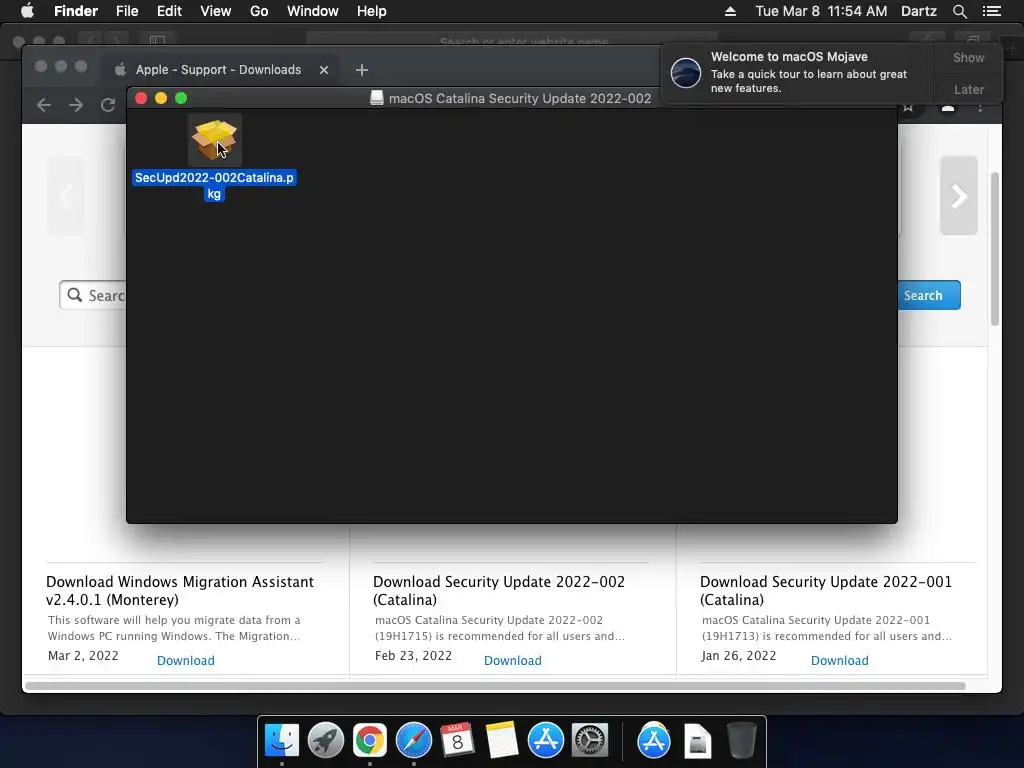Open Launchpad rocket in Dock

[x=325, y=740]
